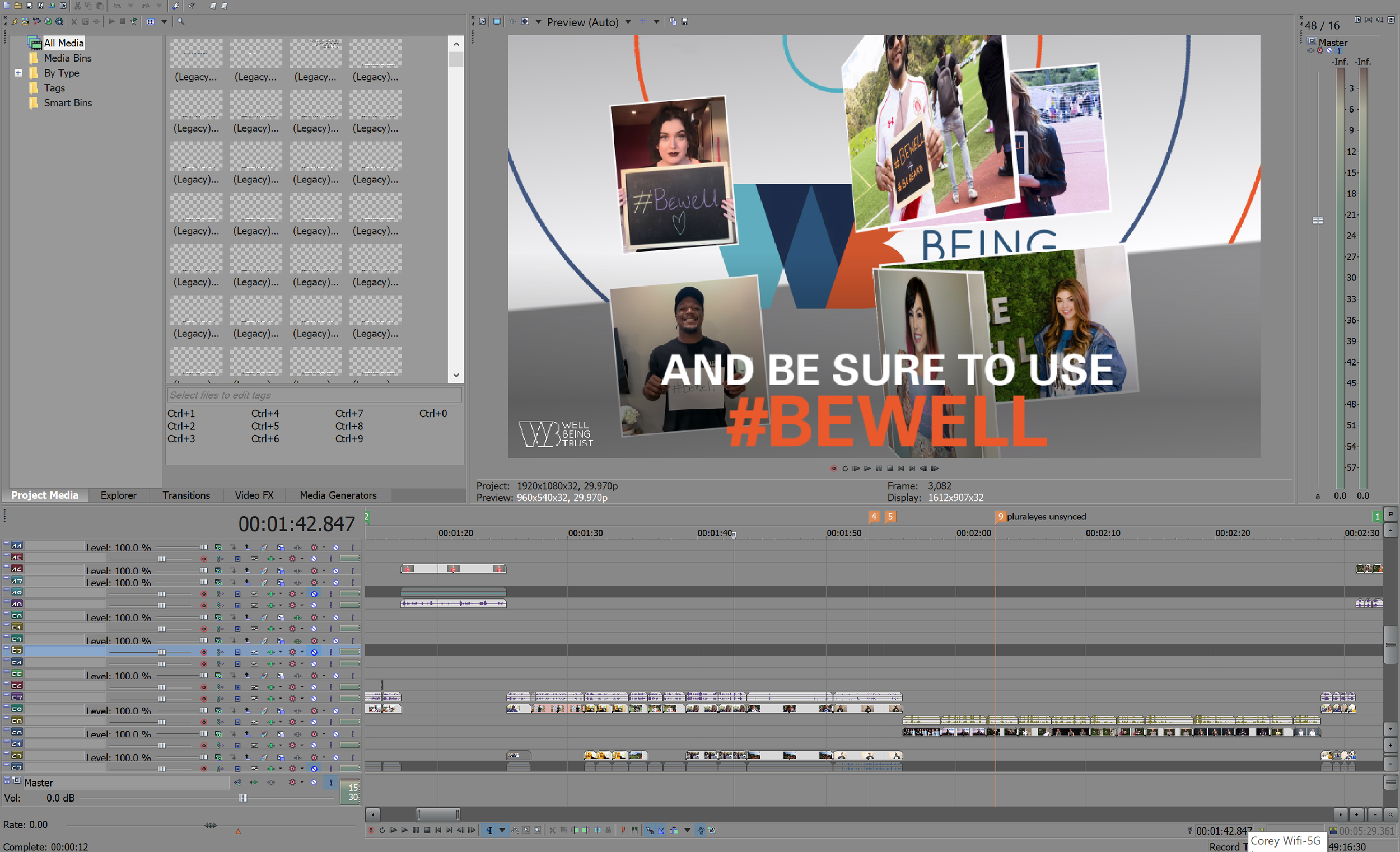Save the project with the floppy disk icon
1400x852 pixels.
[30, 6]
